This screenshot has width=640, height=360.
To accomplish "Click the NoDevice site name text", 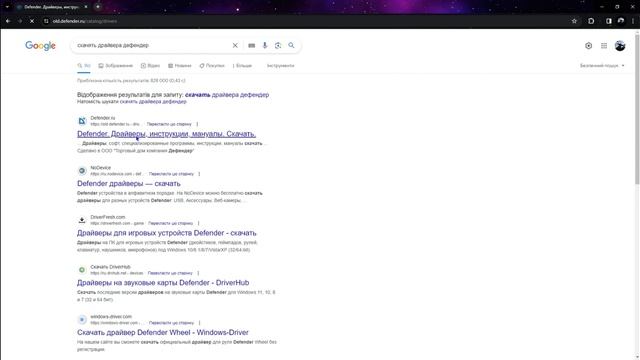I will point(100,168).
